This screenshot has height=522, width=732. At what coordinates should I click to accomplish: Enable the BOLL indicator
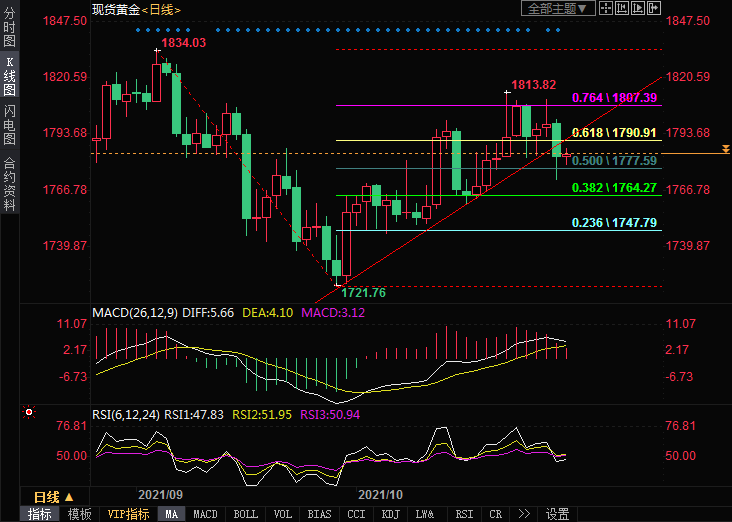pos(244,514)
